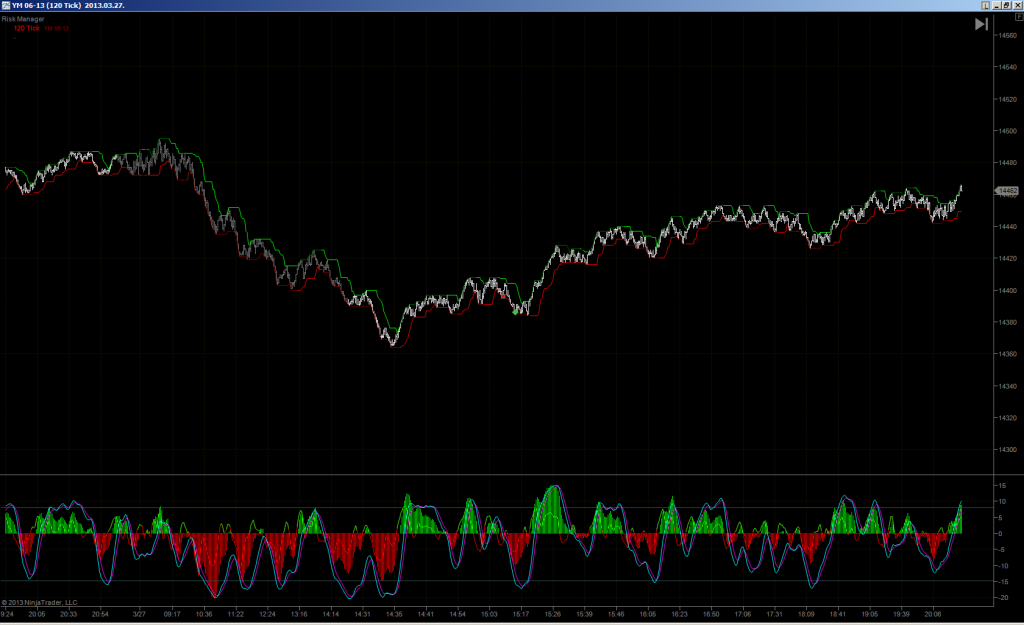Select the current price marker 14462
The width and height of the screenshot is (1024, 625).
coord(1006,191)
